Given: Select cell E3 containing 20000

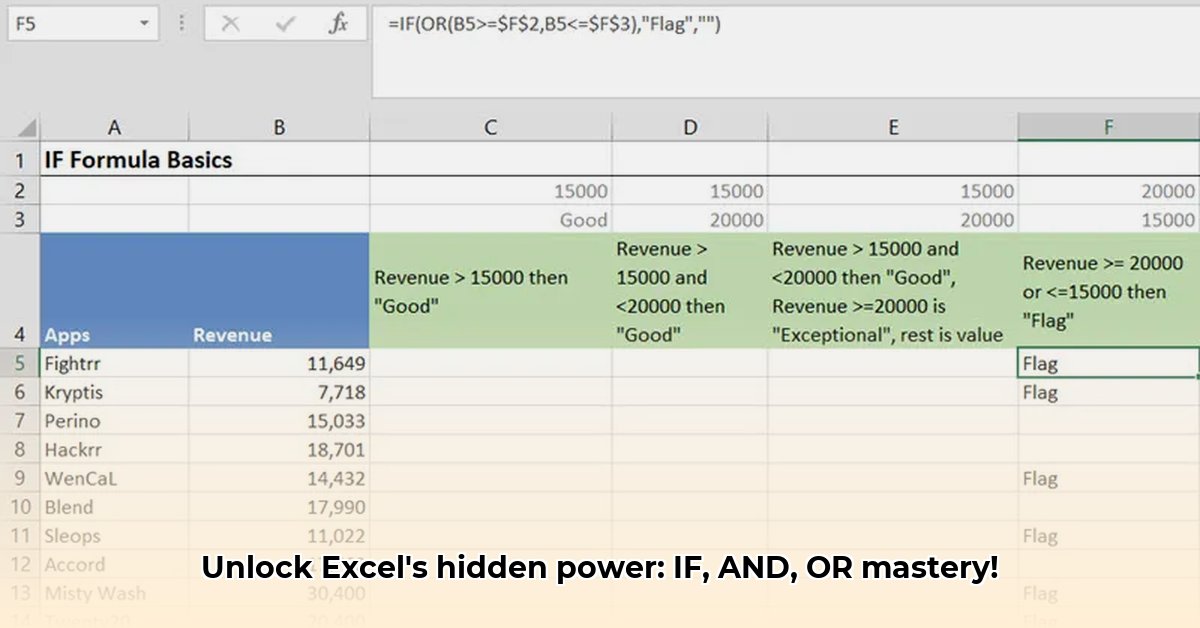Looking at the screenshot, I should [893, 219].
